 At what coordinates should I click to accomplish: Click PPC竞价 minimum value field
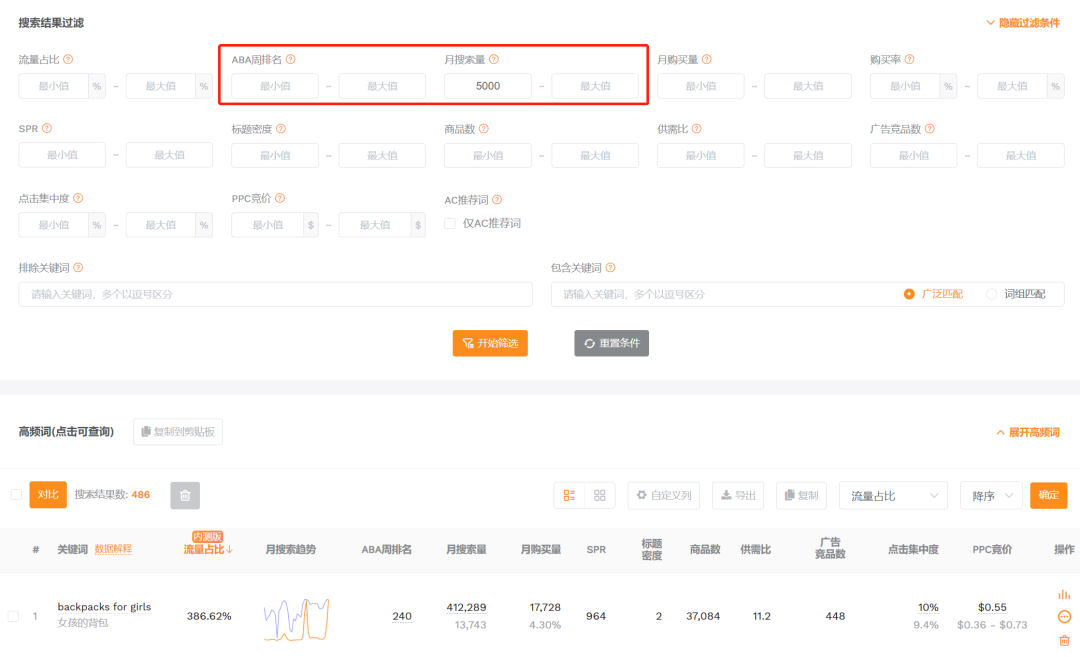click(x=267, y=225)
